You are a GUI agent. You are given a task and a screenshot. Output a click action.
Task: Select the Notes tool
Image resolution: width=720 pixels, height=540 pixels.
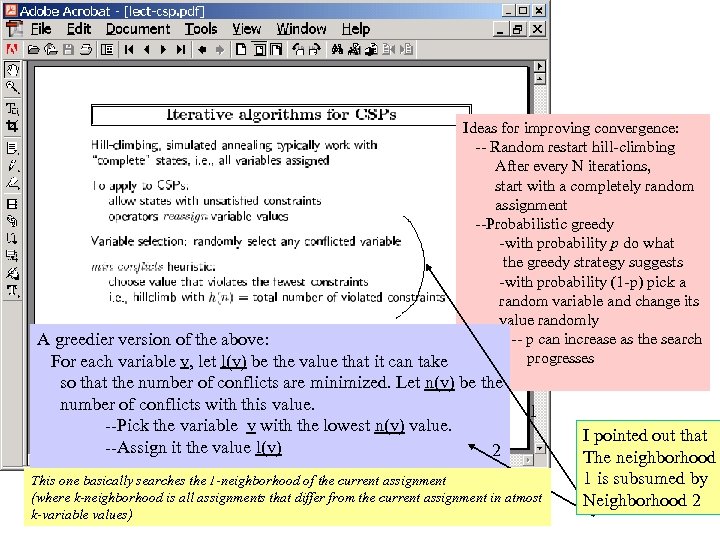[x=12, y=148]
